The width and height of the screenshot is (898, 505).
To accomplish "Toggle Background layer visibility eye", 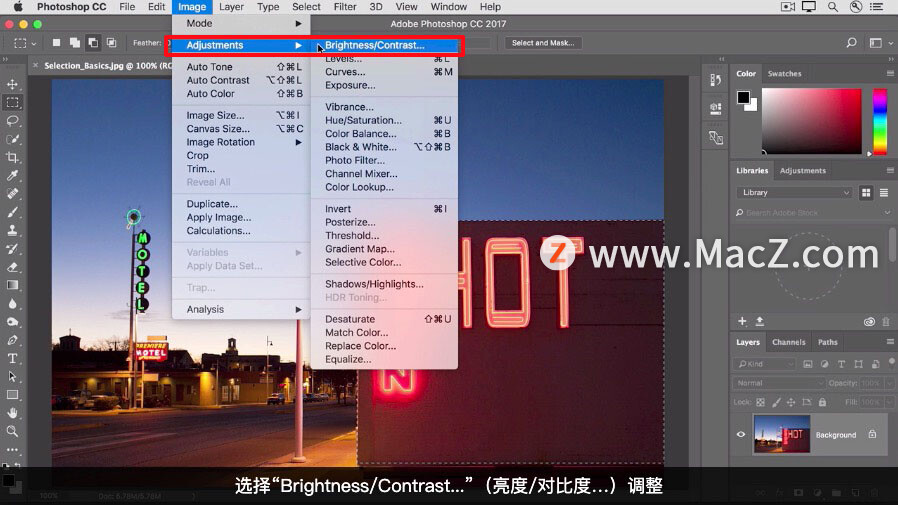I will tap(741, 435).
